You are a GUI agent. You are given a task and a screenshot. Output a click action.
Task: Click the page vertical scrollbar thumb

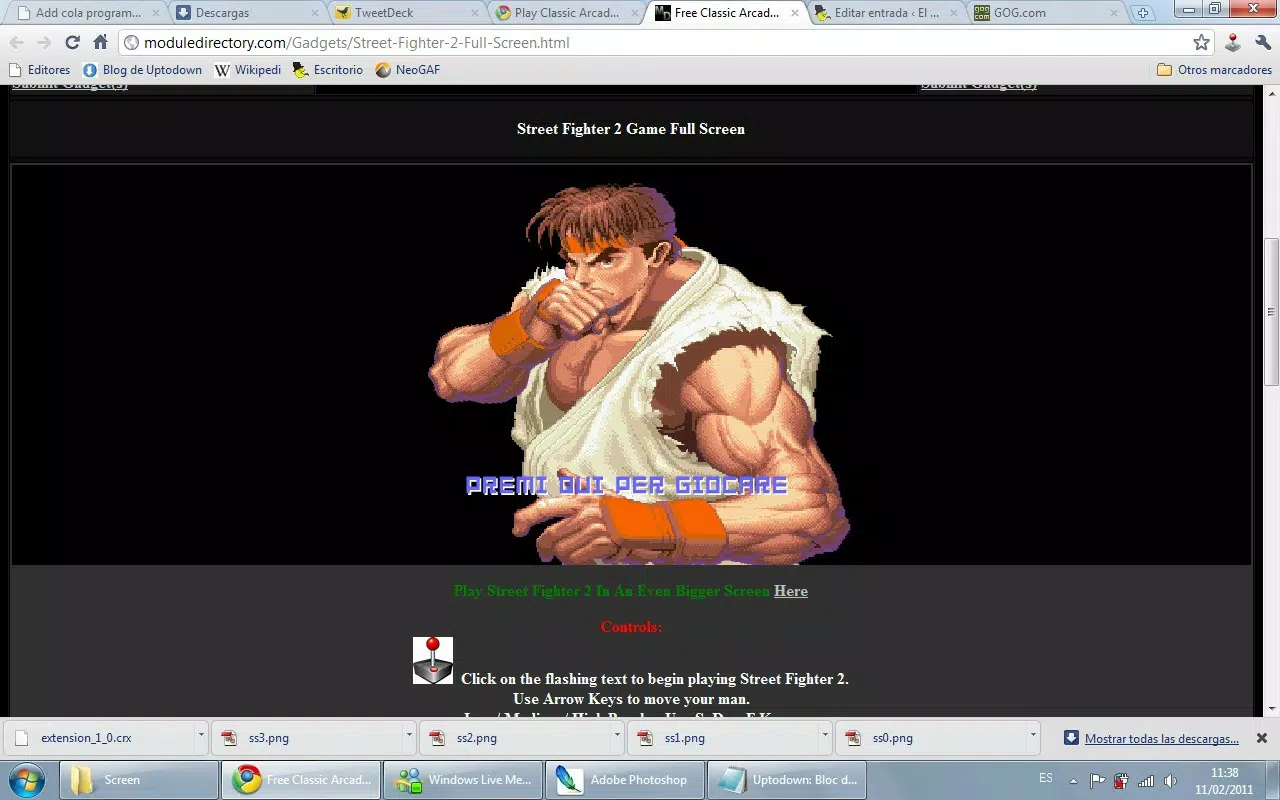[1271, 312]
